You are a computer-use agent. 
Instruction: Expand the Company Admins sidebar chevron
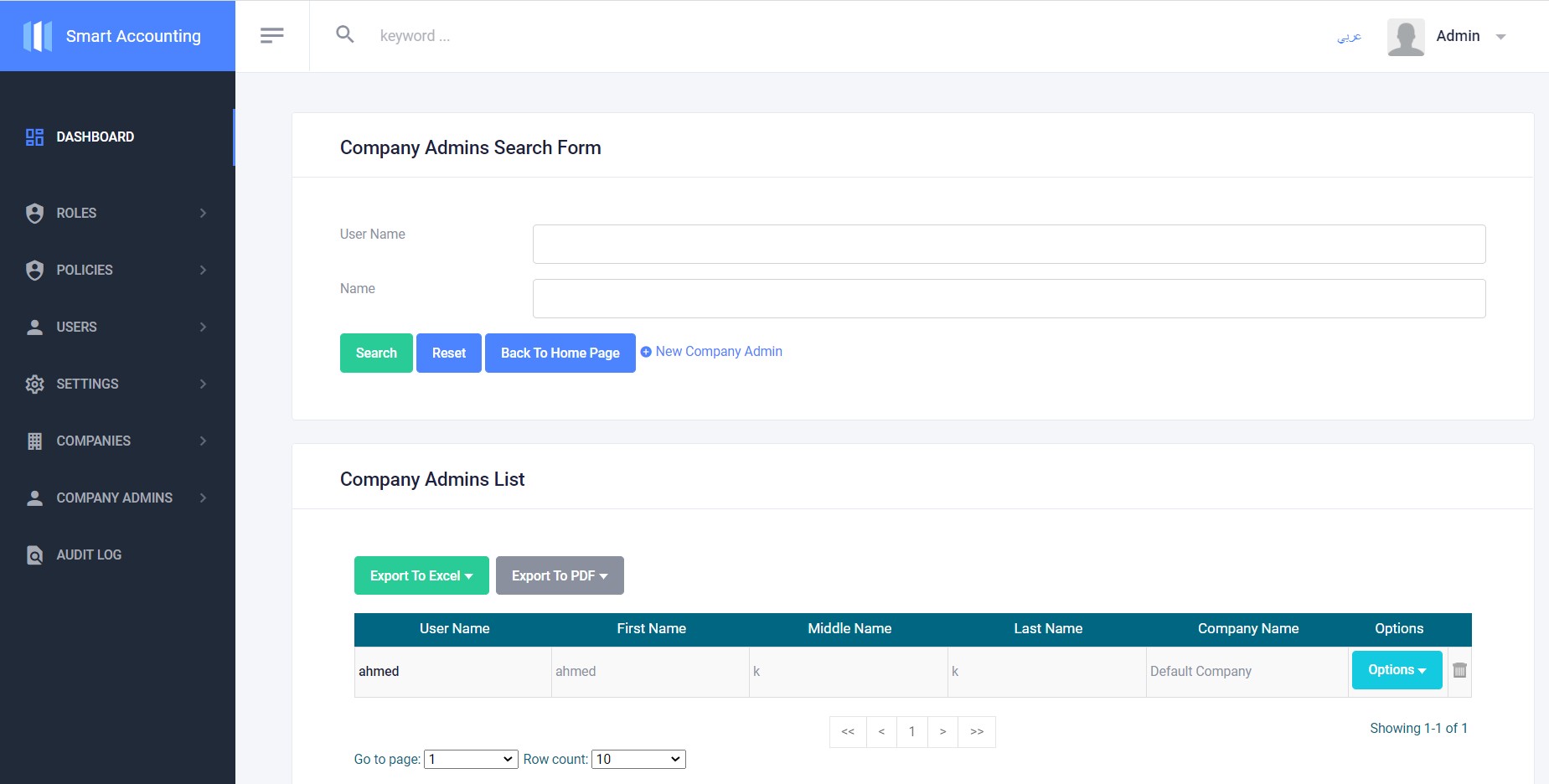pyautogui.click(x=203, y=498)
